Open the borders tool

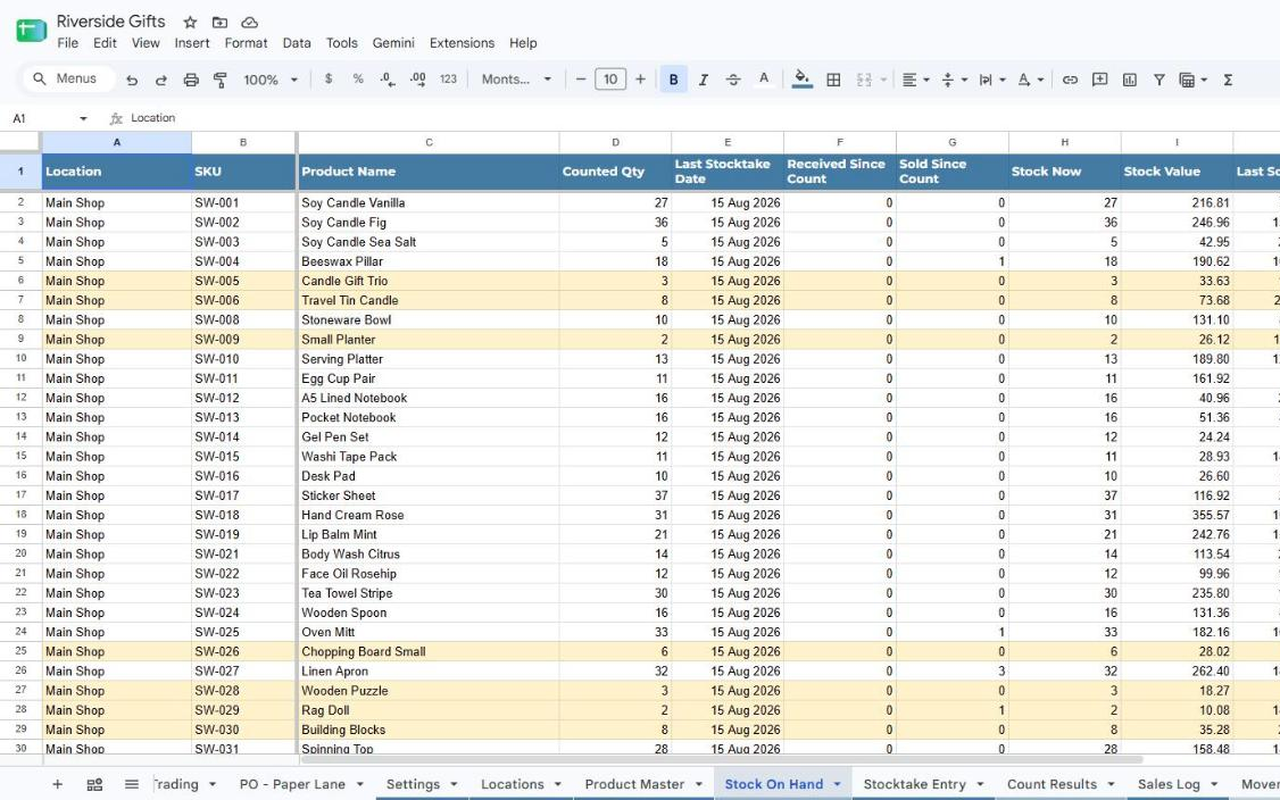click(x=833, y=80)
